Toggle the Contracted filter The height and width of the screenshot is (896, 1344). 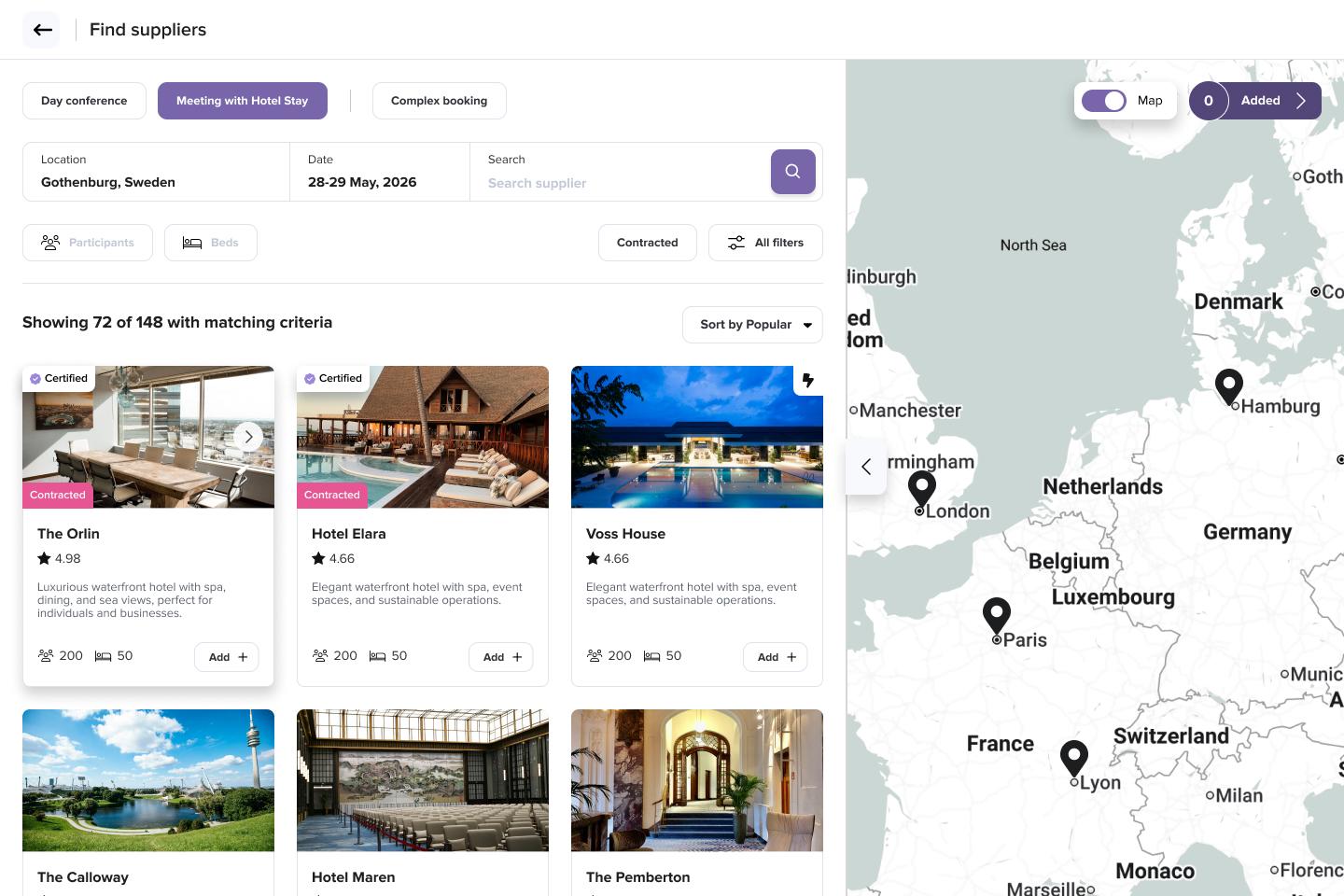[648, 243]
